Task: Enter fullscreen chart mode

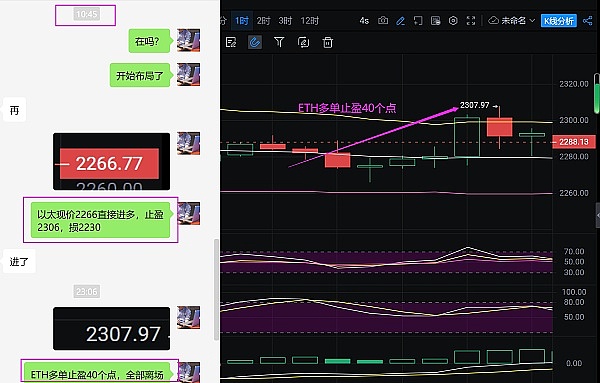Action: pyautogui.click(x=471, y=21)
